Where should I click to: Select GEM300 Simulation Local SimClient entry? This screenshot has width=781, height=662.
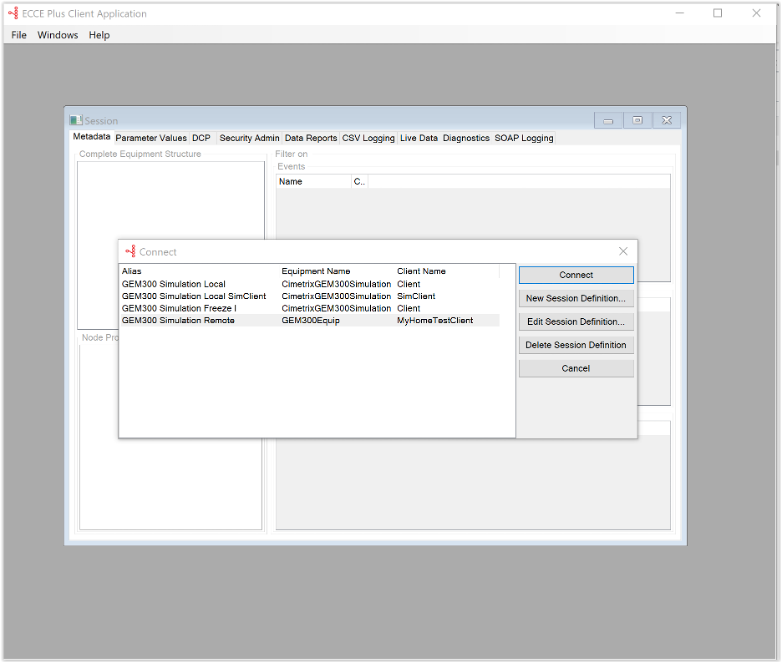(194, 296)
